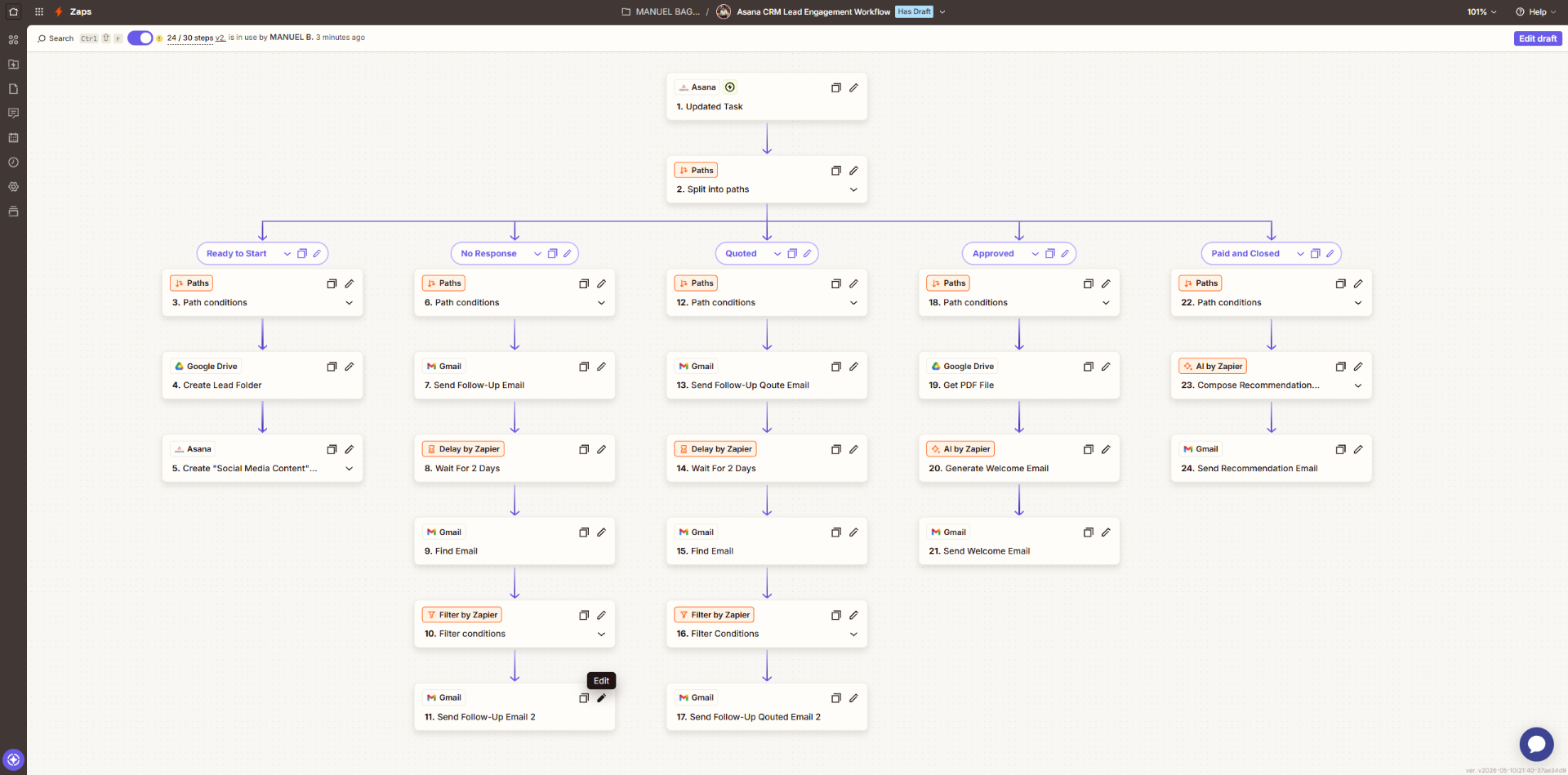Screen dimensions: 1568x775
Task: Open the settings gear in left sidebar
Action: click(13, 187)
